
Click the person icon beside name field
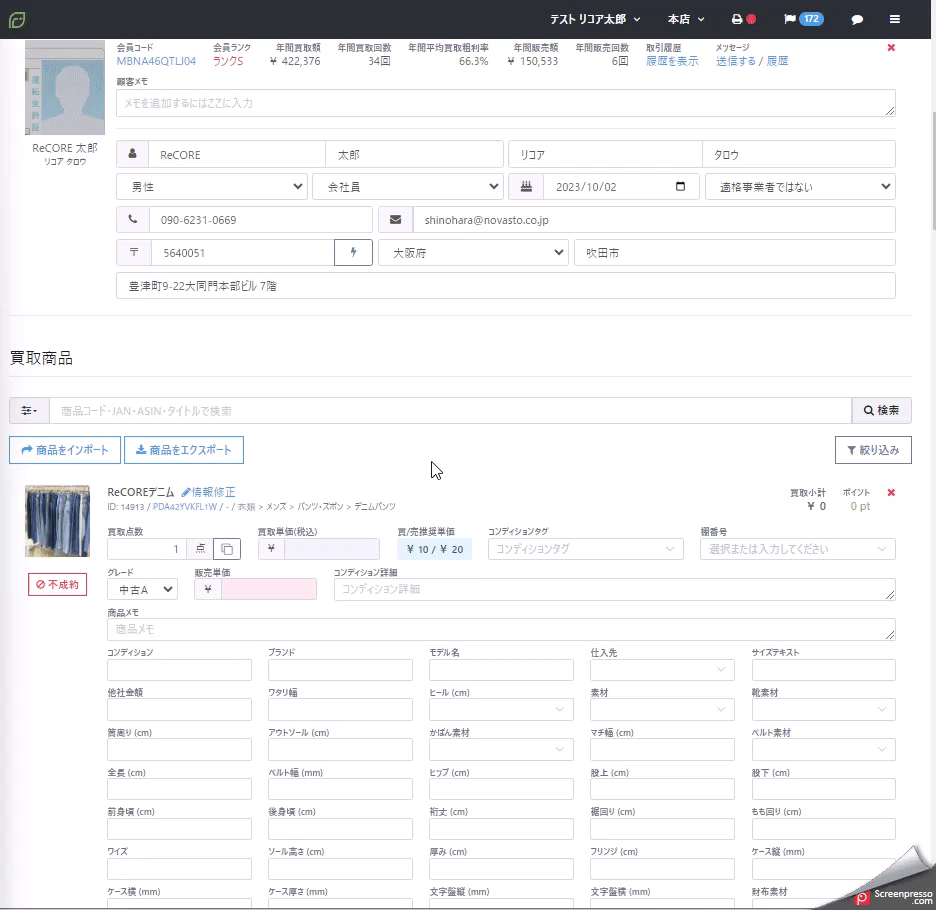point(133,154)
